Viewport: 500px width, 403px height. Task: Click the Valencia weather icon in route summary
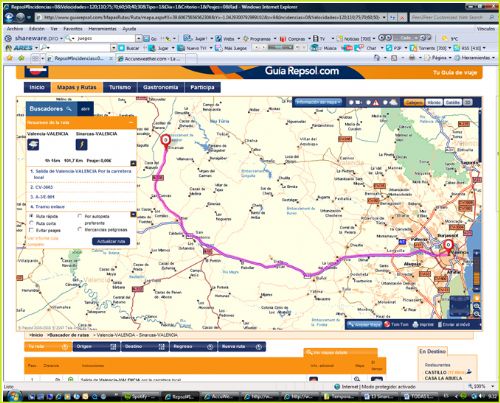(x=33, y=145)
